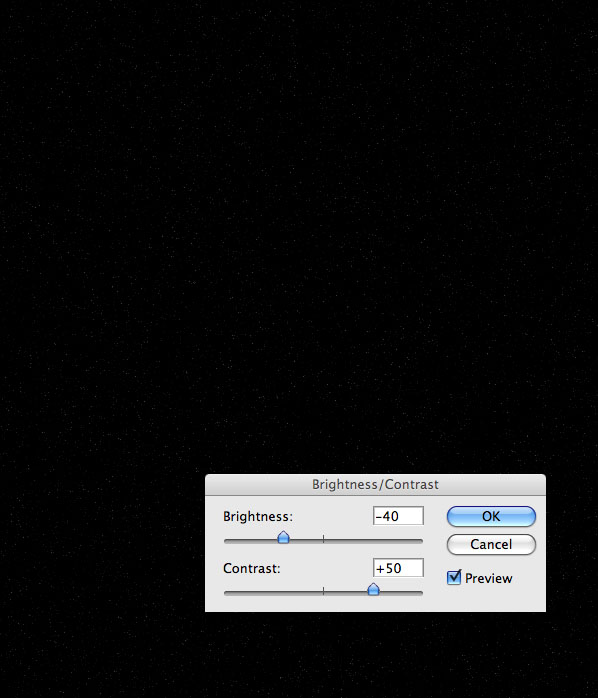Click the Brightness label

point(258,516)
